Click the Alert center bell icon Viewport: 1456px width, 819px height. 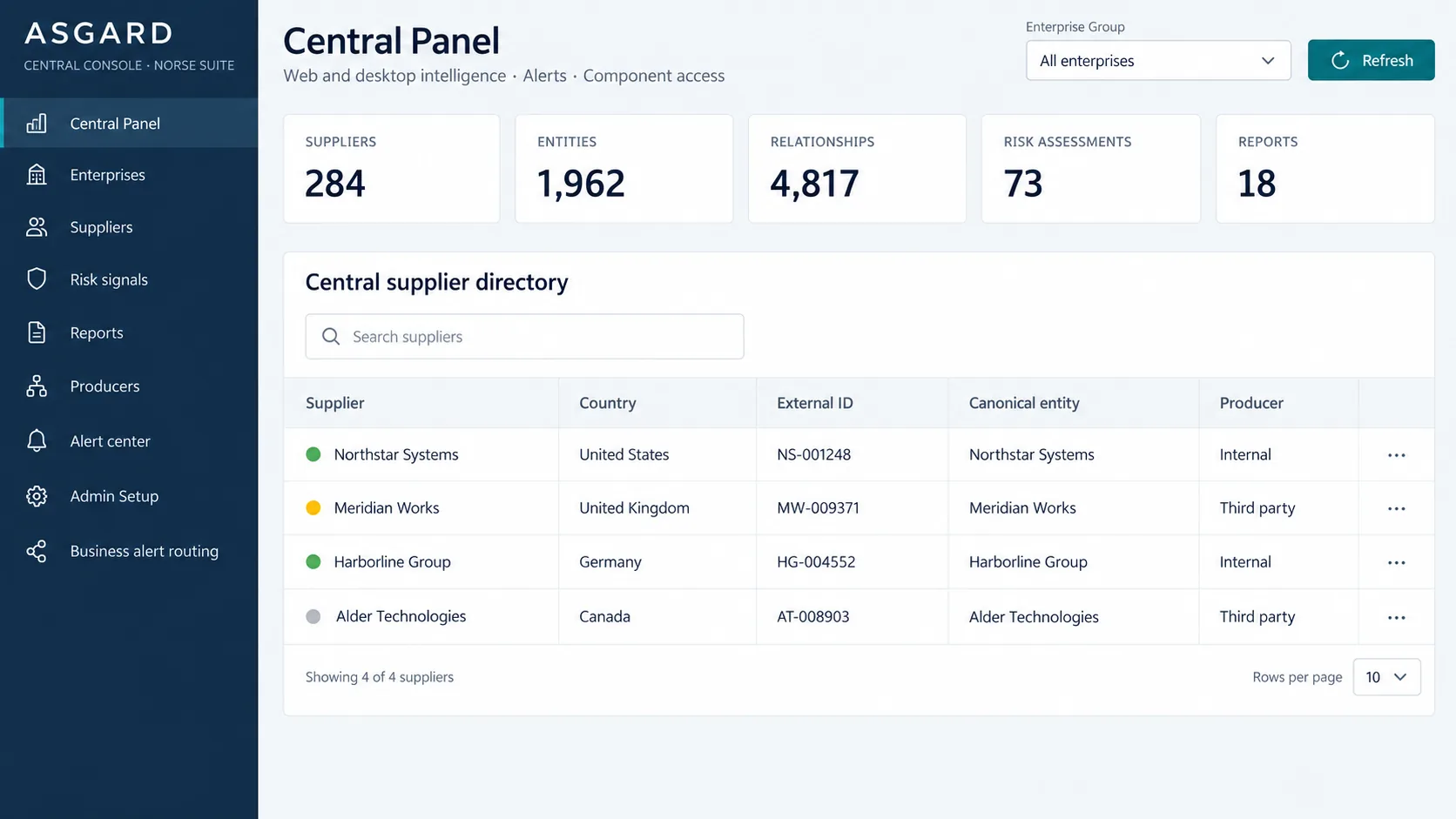[37, 440]
